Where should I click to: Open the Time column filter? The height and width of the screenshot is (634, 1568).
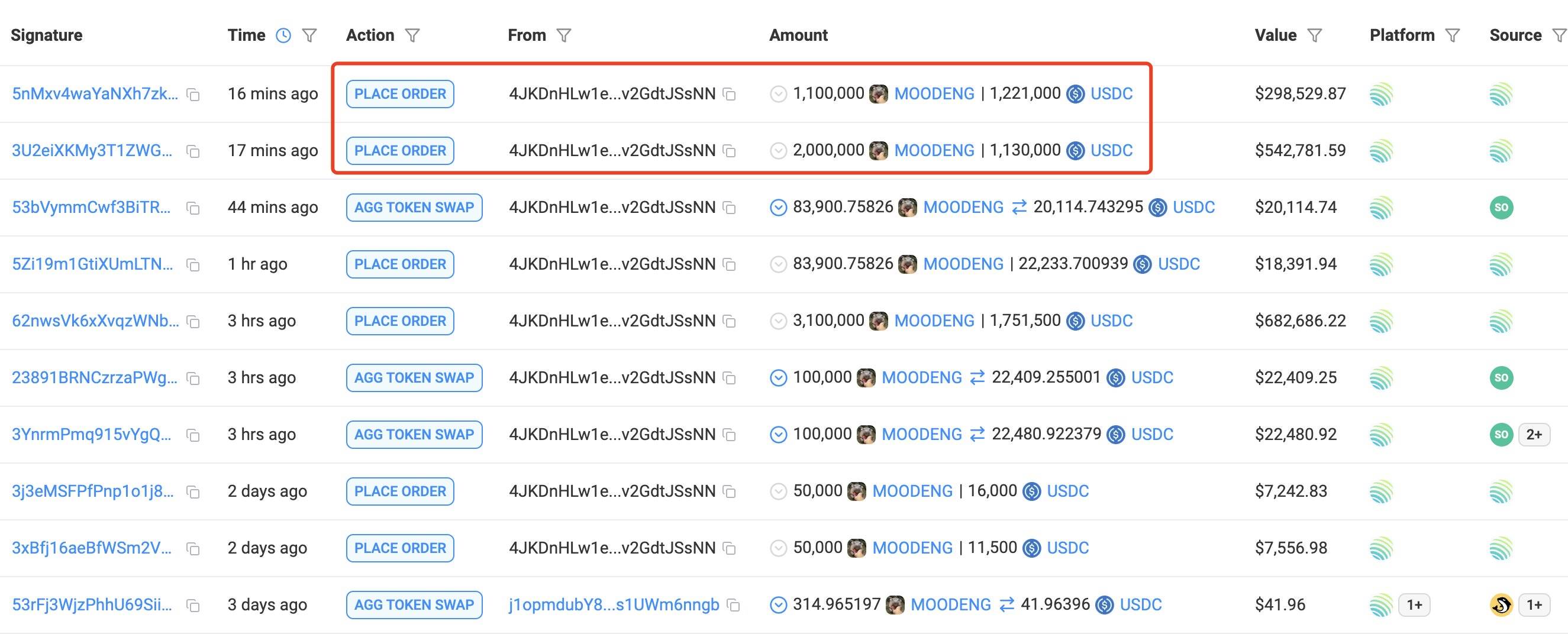pyautogui.click(x=309, y=36)
